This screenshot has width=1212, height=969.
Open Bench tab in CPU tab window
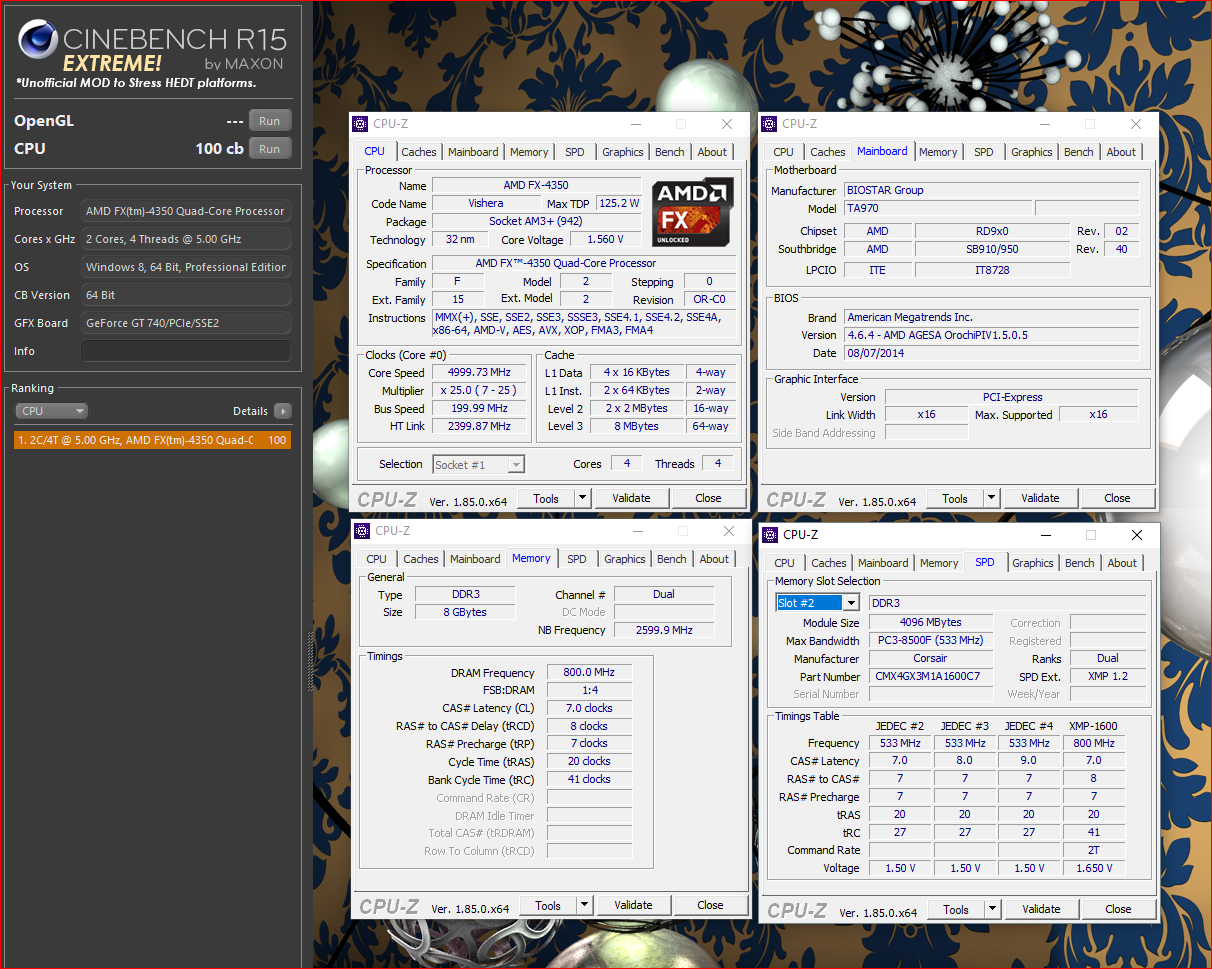670,152
